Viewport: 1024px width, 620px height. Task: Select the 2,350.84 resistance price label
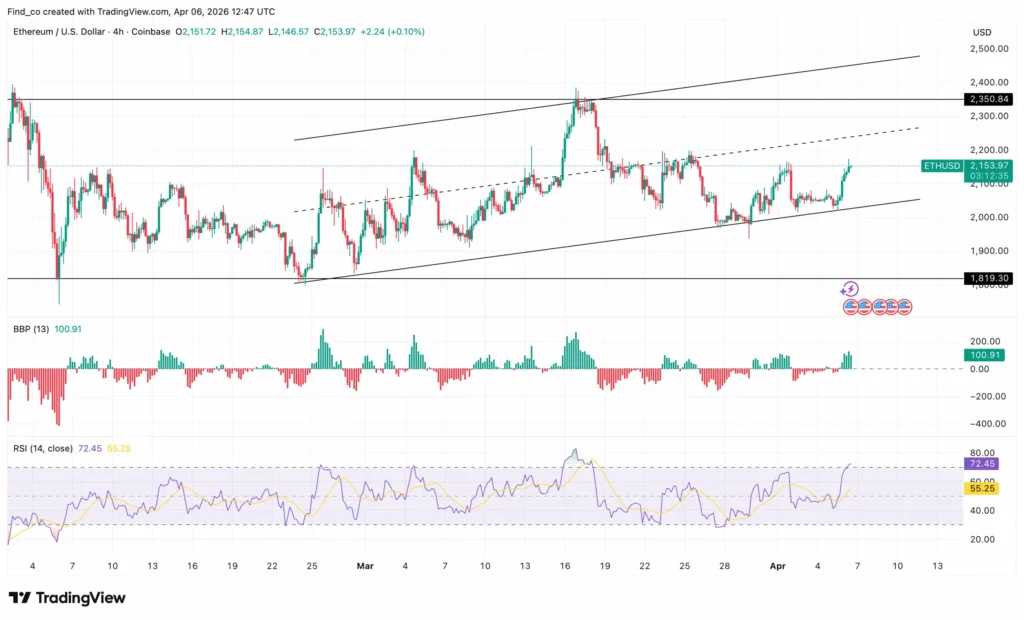987,100
